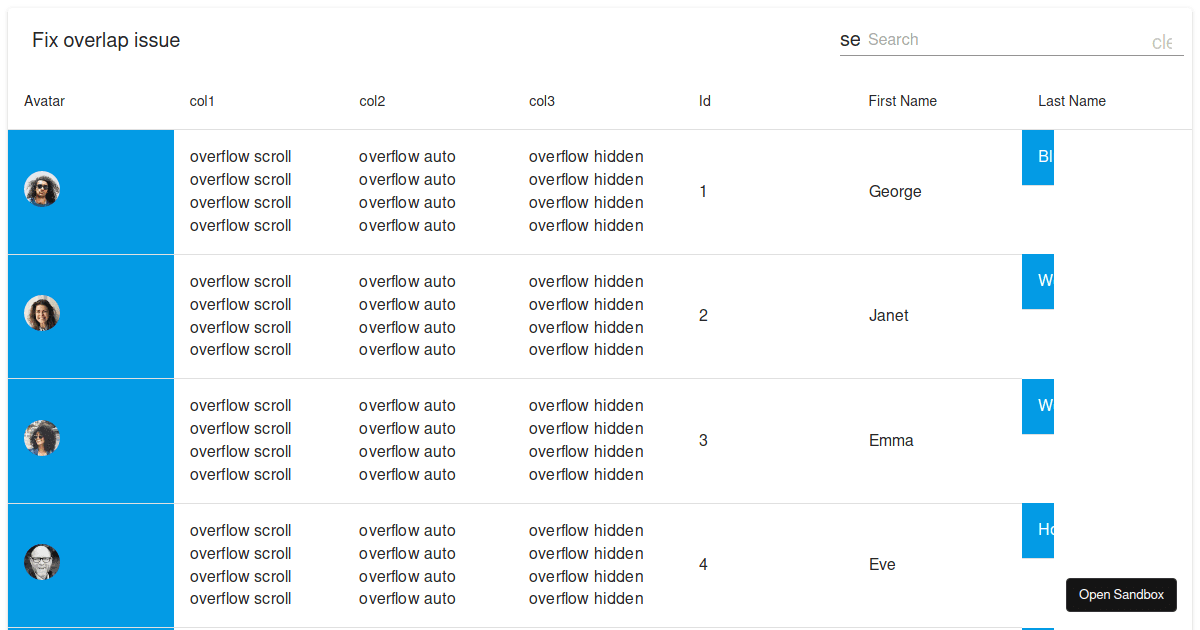Select the col1 column header
Screen dimensions: 1200x630
click(x=201, y=101)
